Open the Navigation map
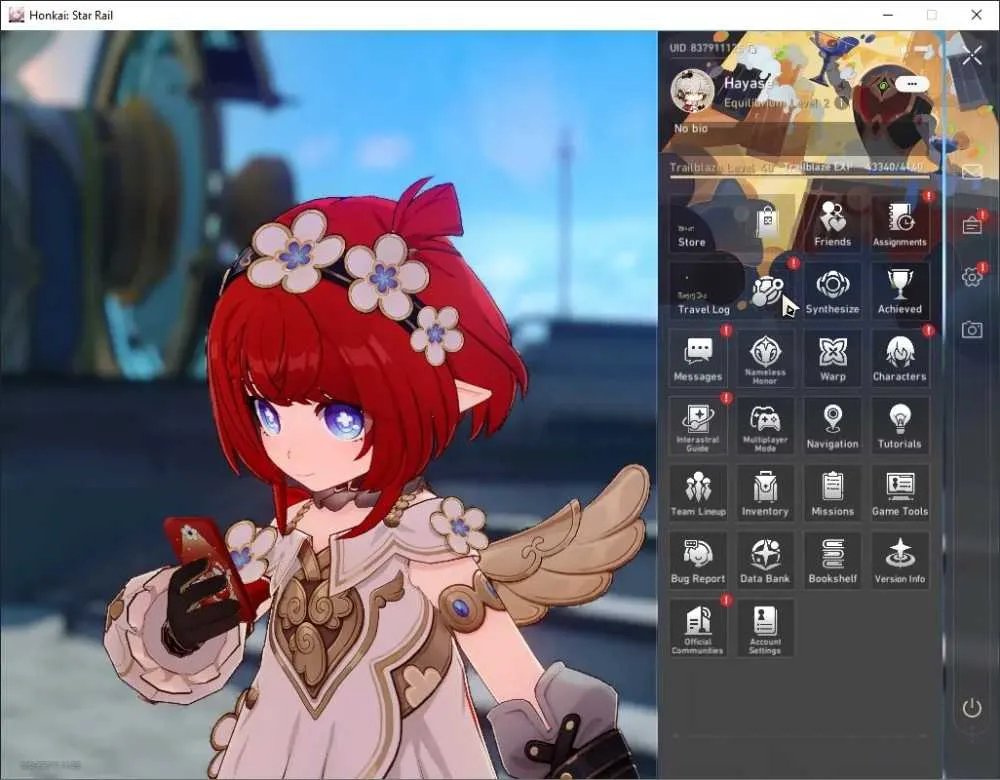Image resolution: width=1000 pixels, height=780 pixels. [x=832, y=426]
